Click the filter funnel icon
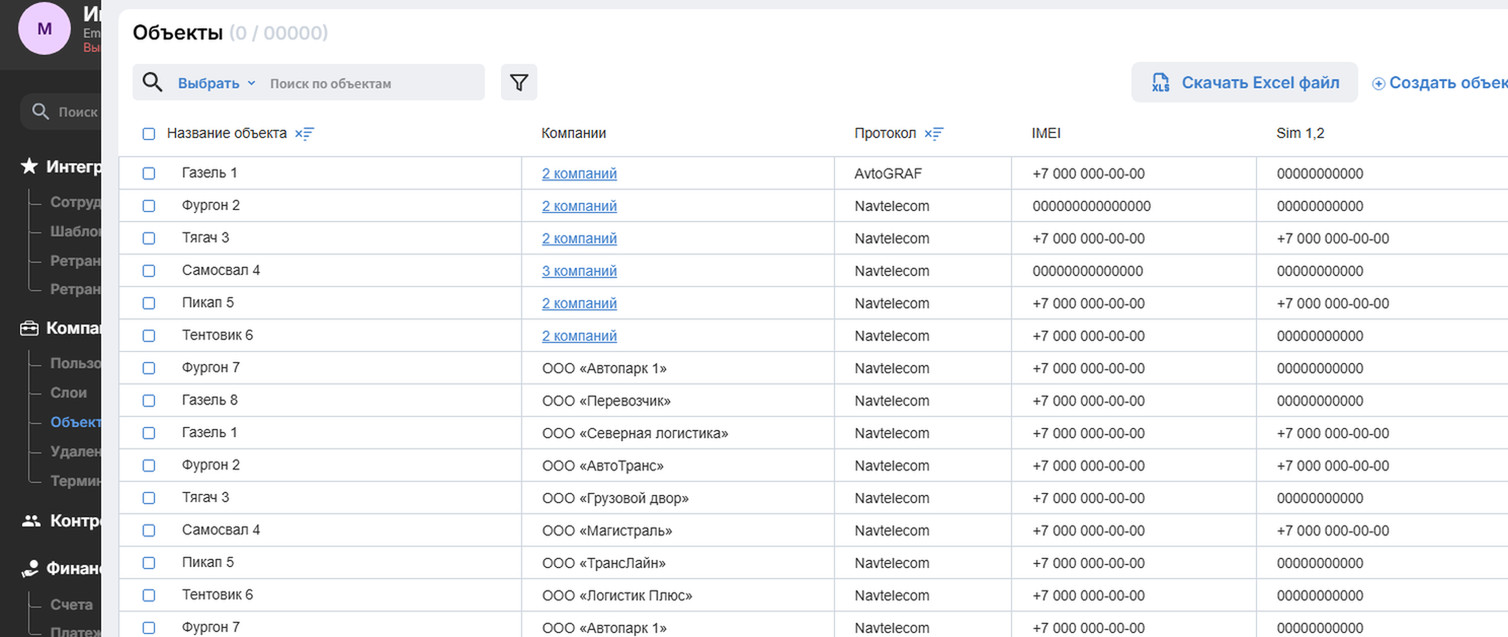The height and width of the screenshot is (637, 1508). pos(518,83)
